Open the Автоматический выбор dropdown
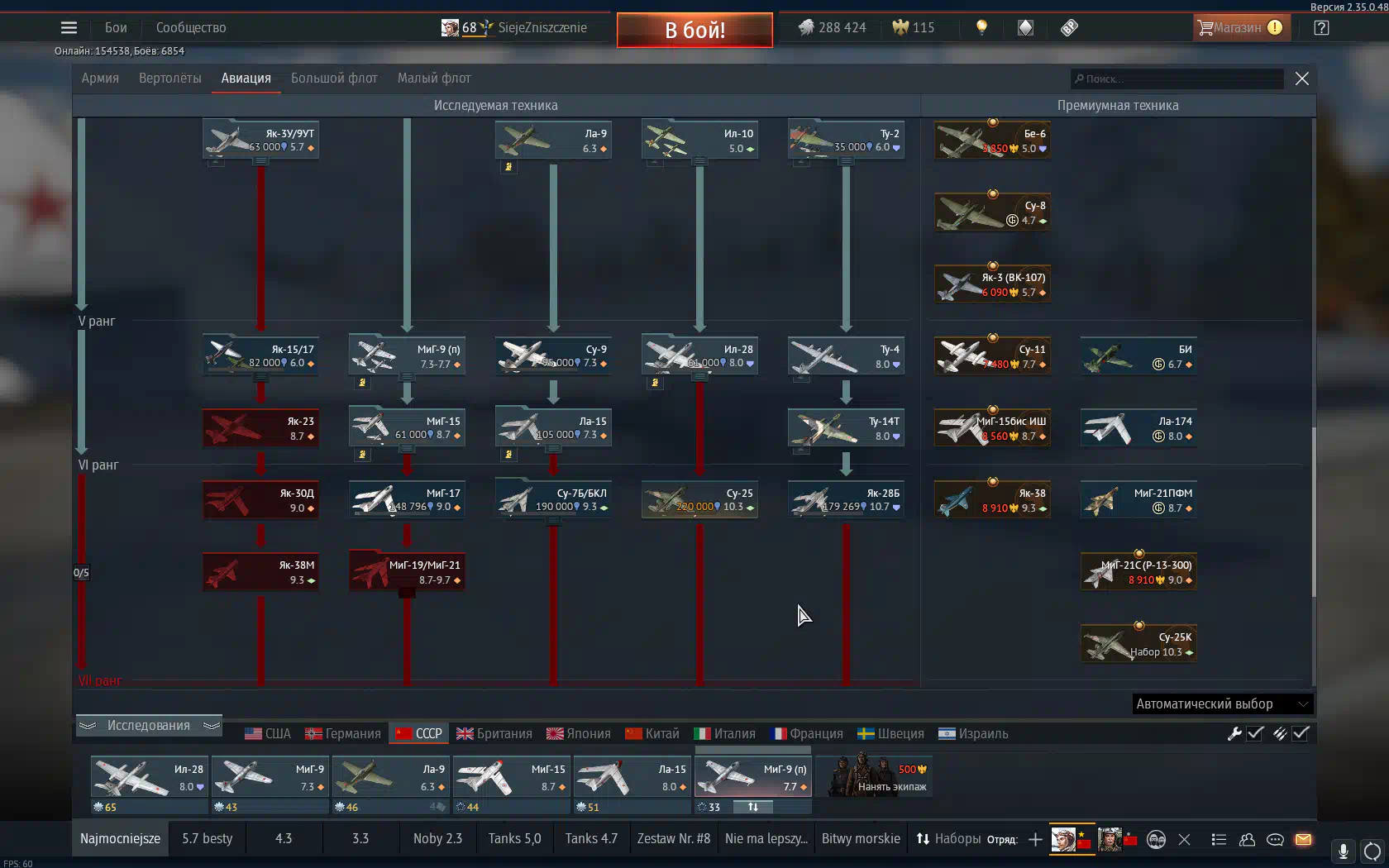 coord(1222,704)
